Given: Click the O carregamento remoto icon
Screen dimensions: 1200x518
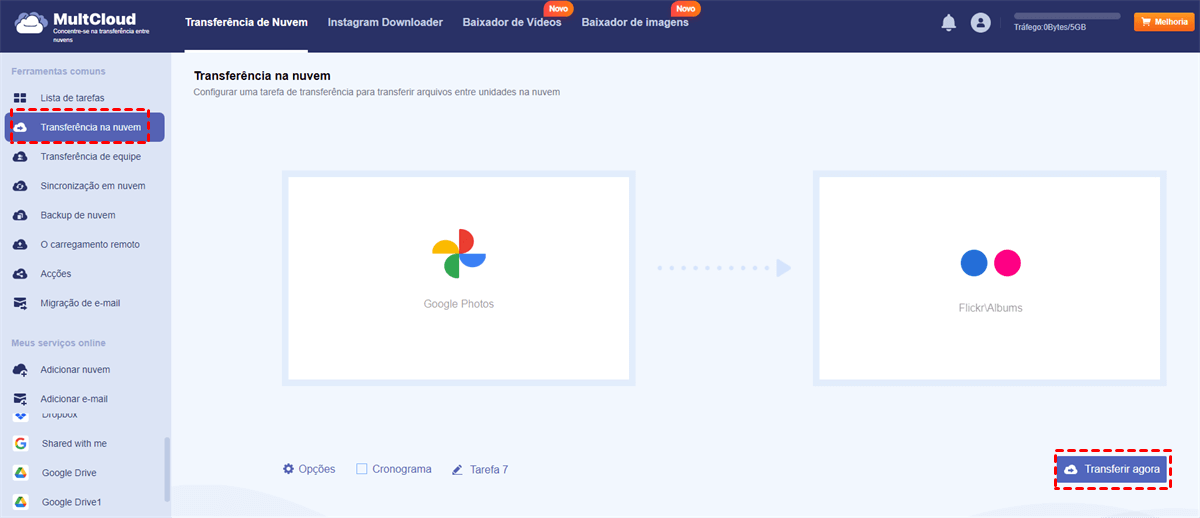Looking at the screenshot, I should pyautogui.click(x=20, y=244).
